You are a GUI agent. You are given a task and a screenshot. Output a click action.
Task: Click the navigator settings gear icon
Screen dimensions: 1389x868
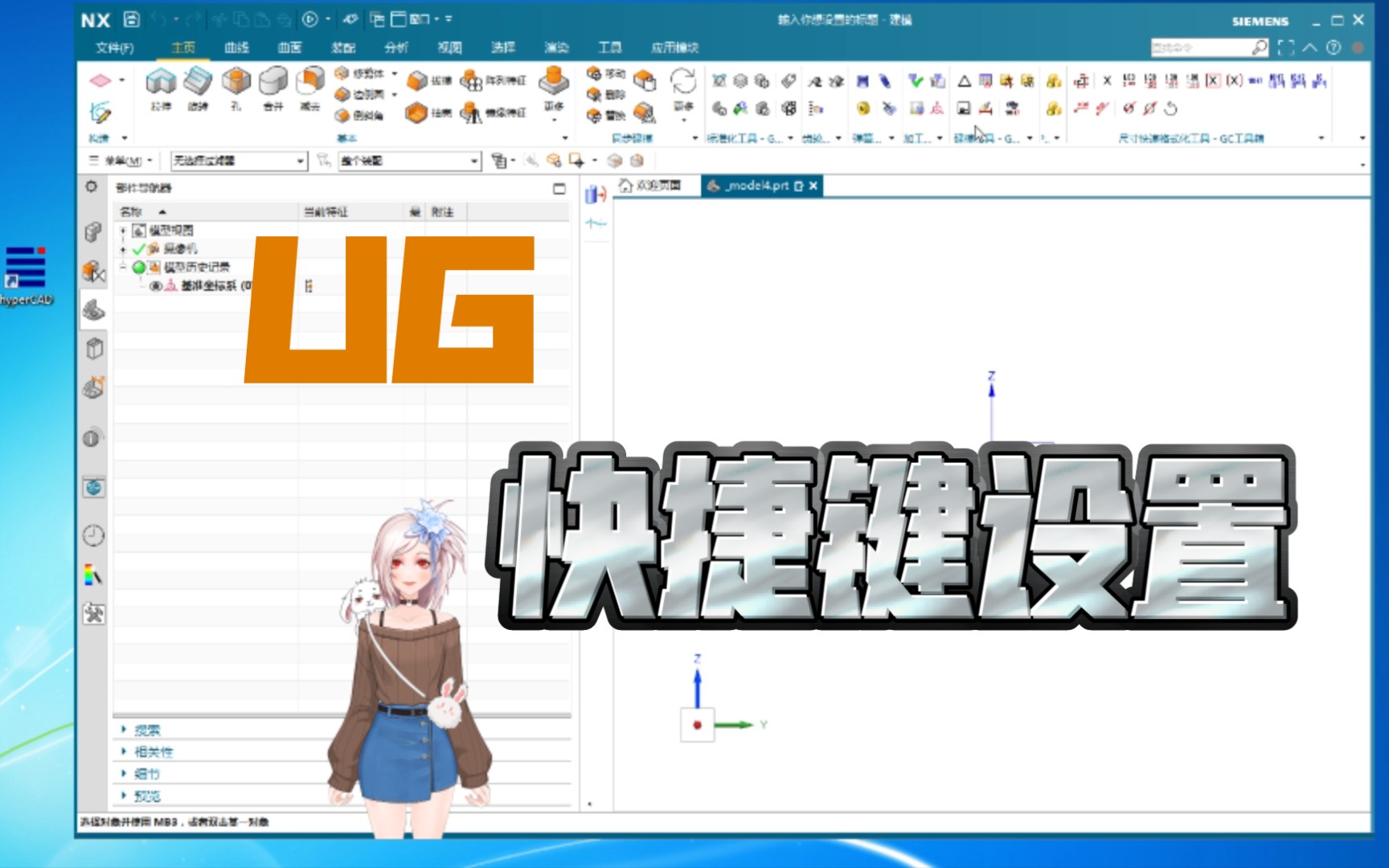(x=92, y=186)
